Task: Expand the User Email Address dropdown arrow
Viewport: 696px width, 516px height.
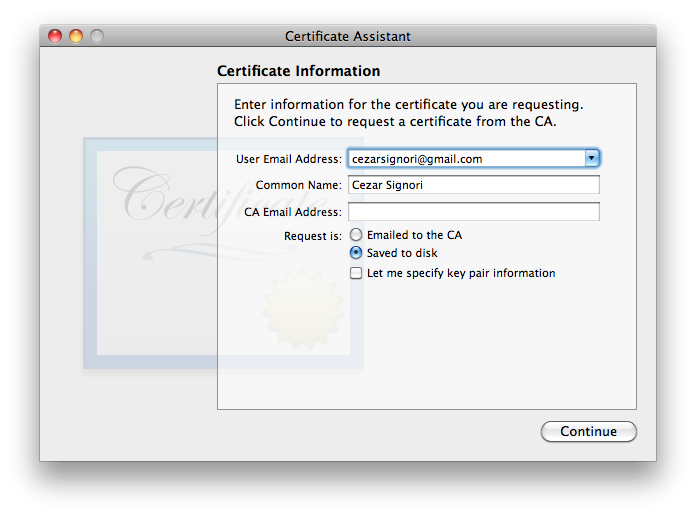Action: coord(591,158)
